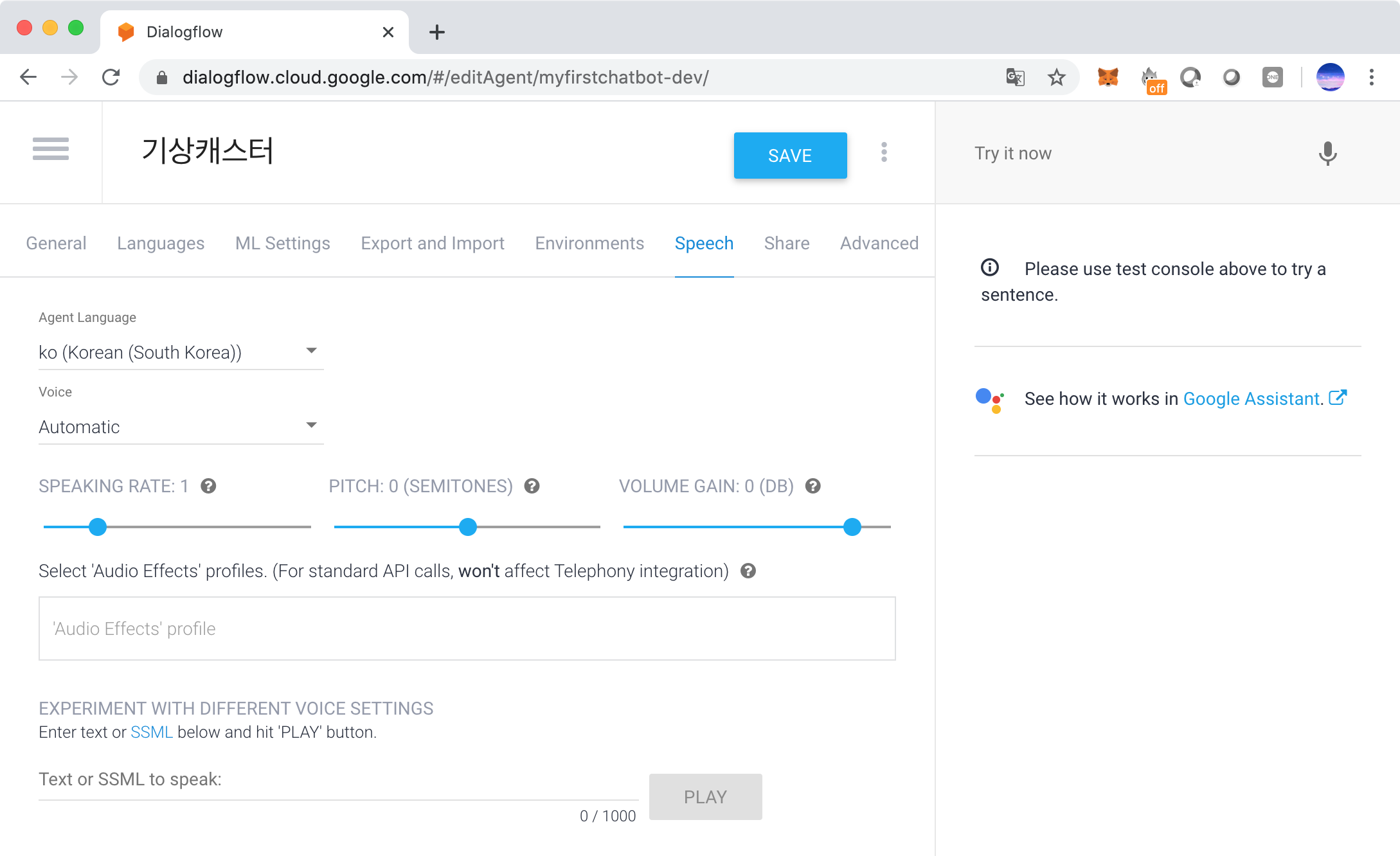Viewport: 1400px width, 856px height.
Task: Open the agent more options menu
Action: 884,152
